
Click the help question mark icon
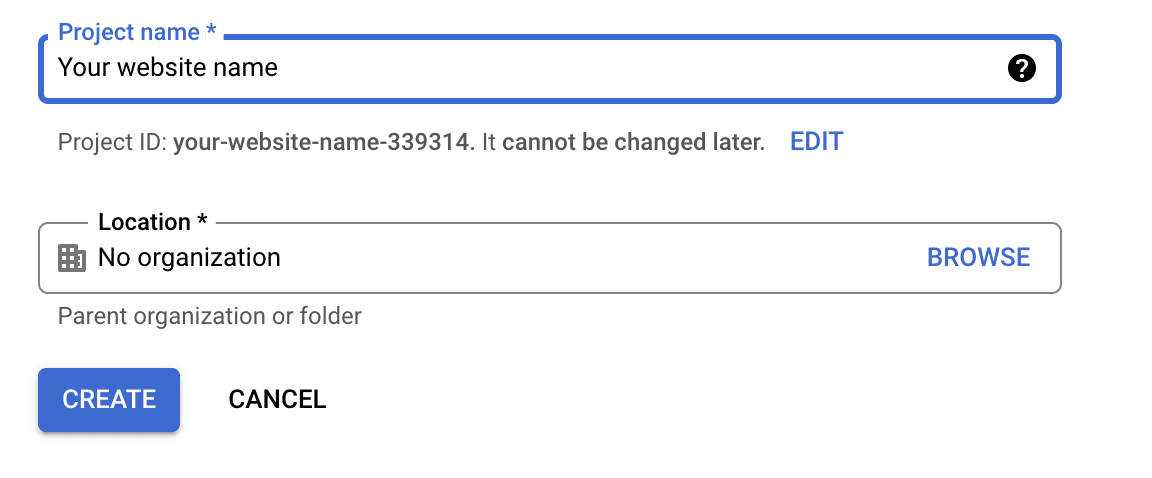(1021, 69)
